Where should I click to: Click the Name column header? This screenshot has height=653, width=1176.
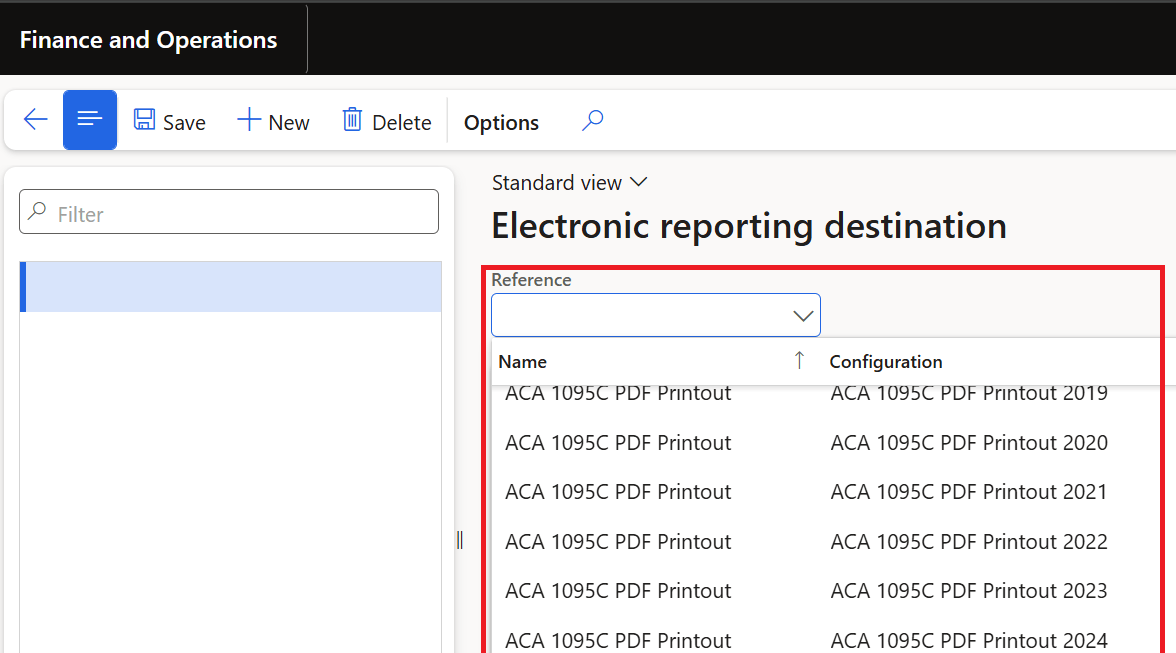(523, 362)
